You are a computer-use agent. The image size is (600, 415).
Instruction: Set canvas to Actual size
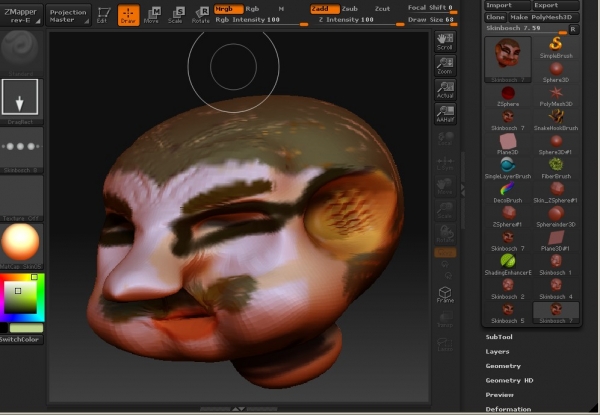coord(445,90)
